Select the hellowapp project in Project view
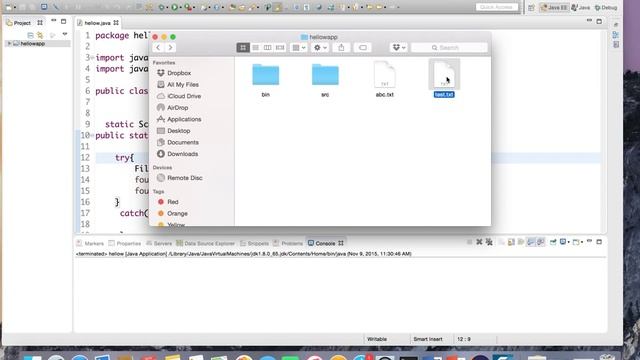This screenshot has height=360, width=640. (32, 43)
